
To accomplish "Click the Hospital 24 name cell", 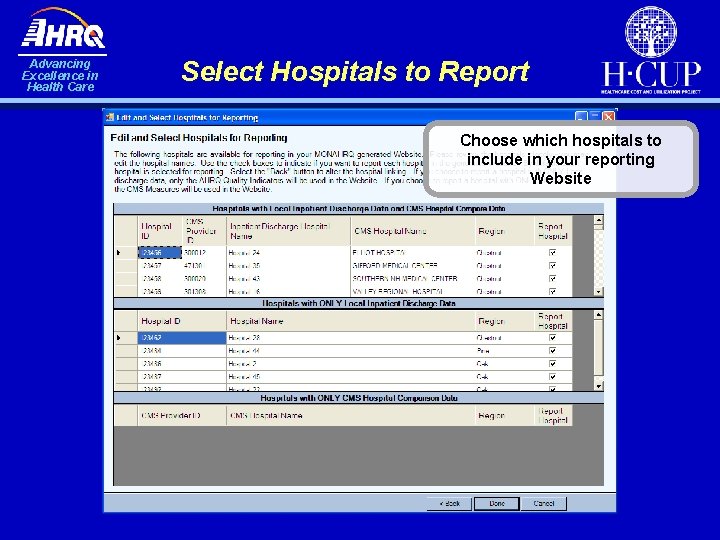I will click(288, 253).
